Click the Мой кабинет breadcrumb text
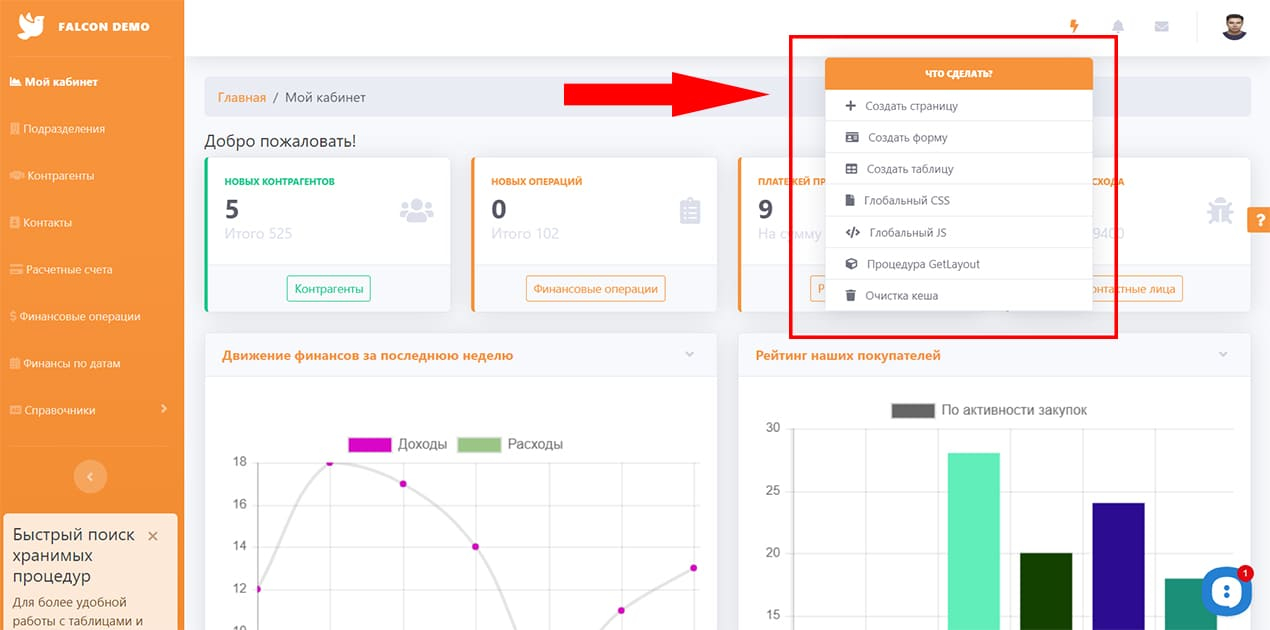Viewport: 1270px width, 630px height. tap(325, 97)
